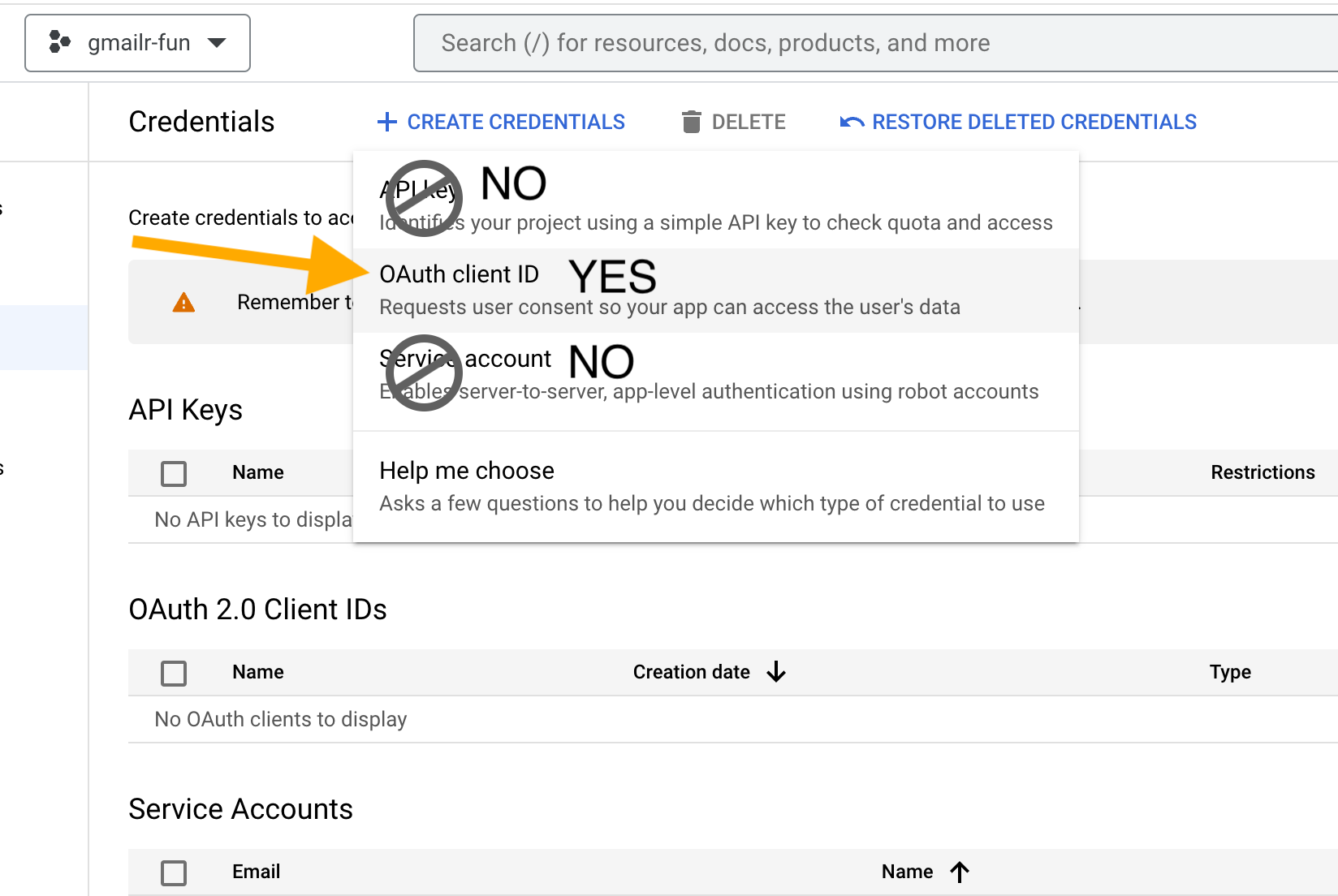
Task: Click the plus icon beside CREATE CREDENTIALS
Action: click(388, 121)
